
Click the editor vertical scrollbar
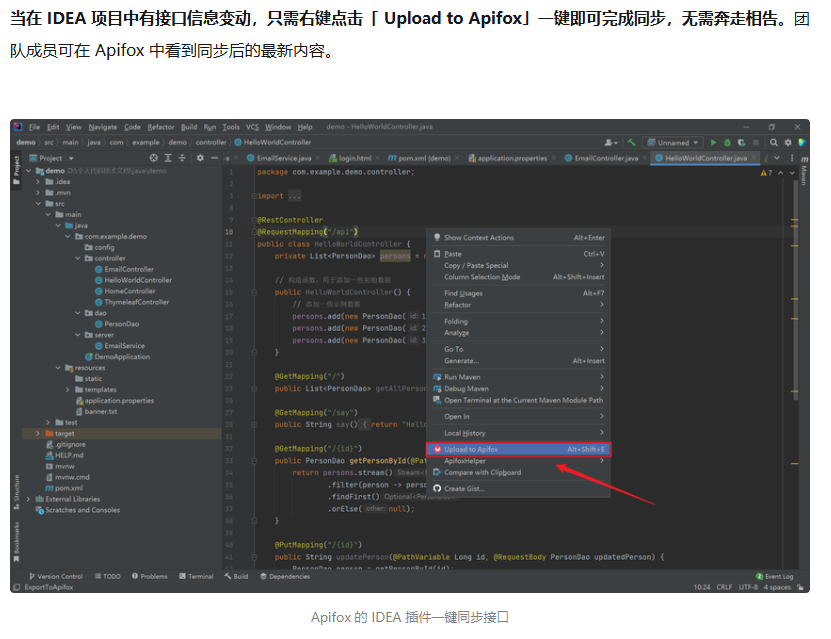point(795,290)
